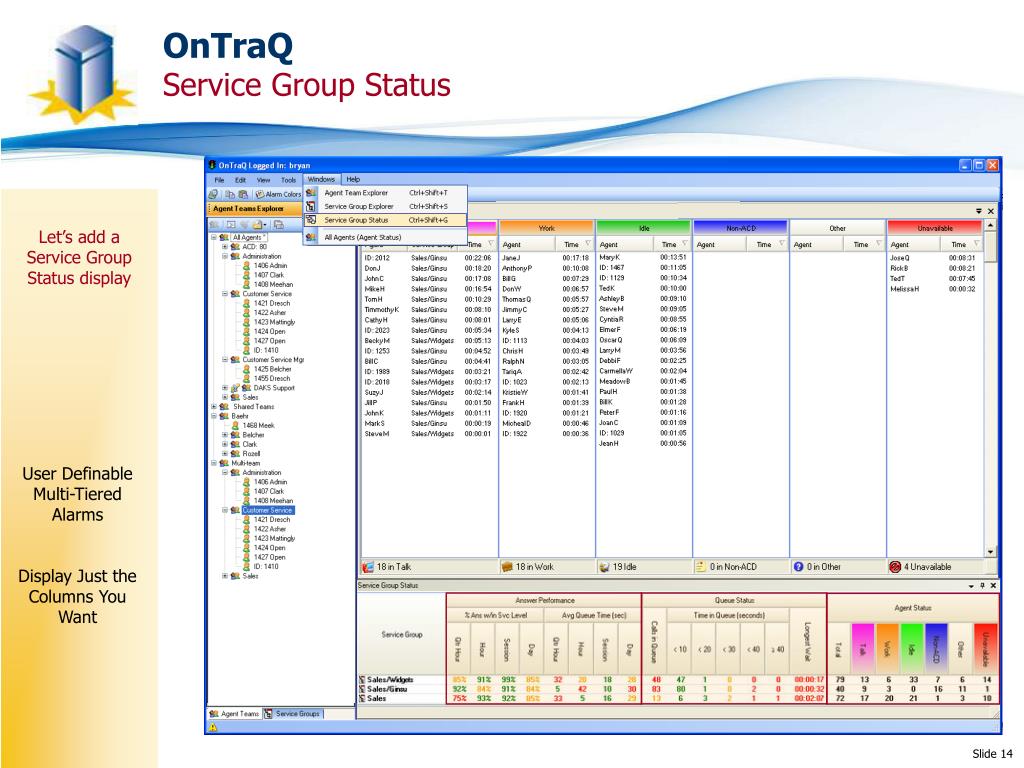Open the Tools menu
Image resolution: width=1024 pixels, height=768 pixels.
point(289,180)
